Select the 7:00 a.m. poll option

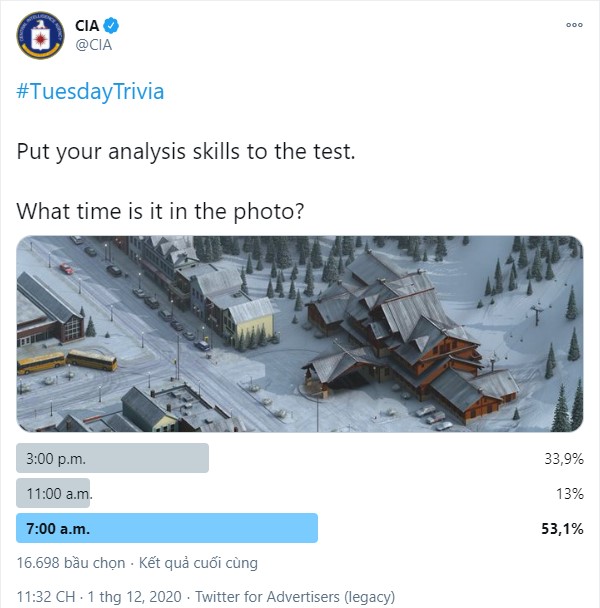pyautogui.click(x=167, y=528)
